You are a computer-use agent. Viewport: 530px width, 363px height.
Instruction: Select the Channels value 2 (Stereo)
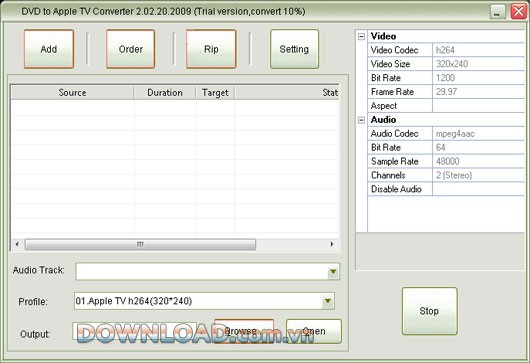478,175
